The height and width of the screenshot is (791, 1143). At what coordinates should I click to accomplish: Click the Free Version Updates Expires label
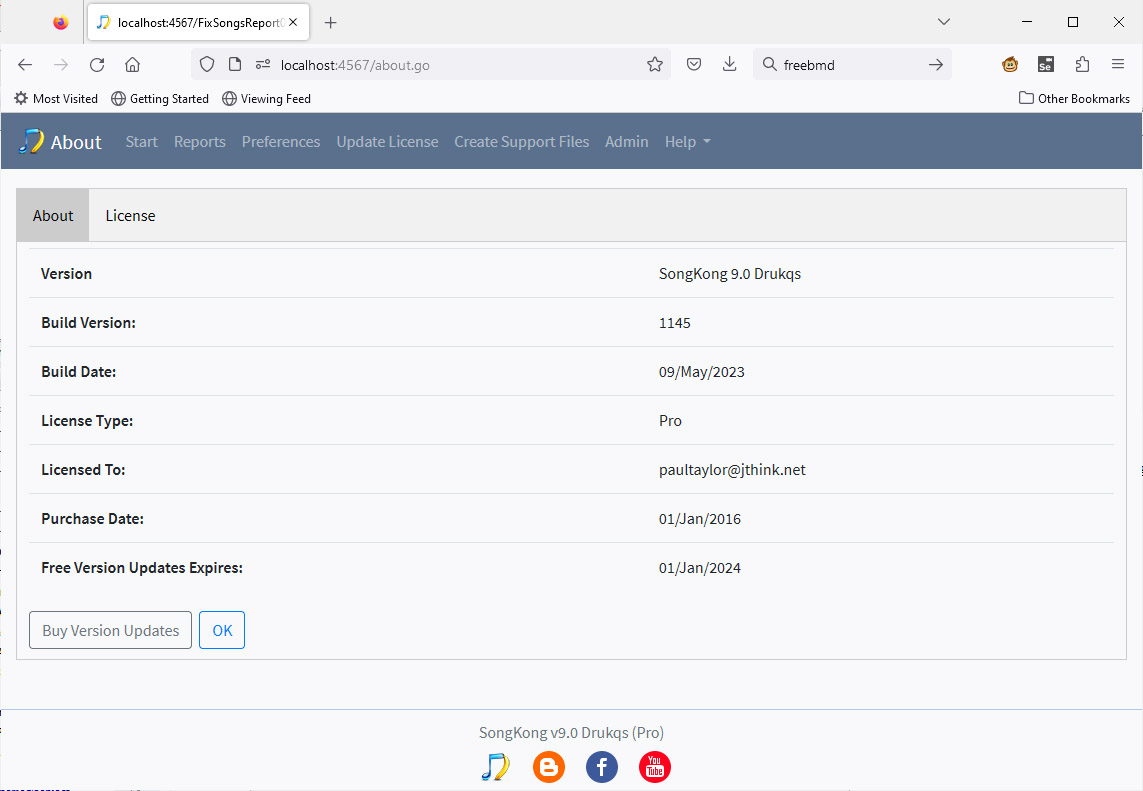142,568
